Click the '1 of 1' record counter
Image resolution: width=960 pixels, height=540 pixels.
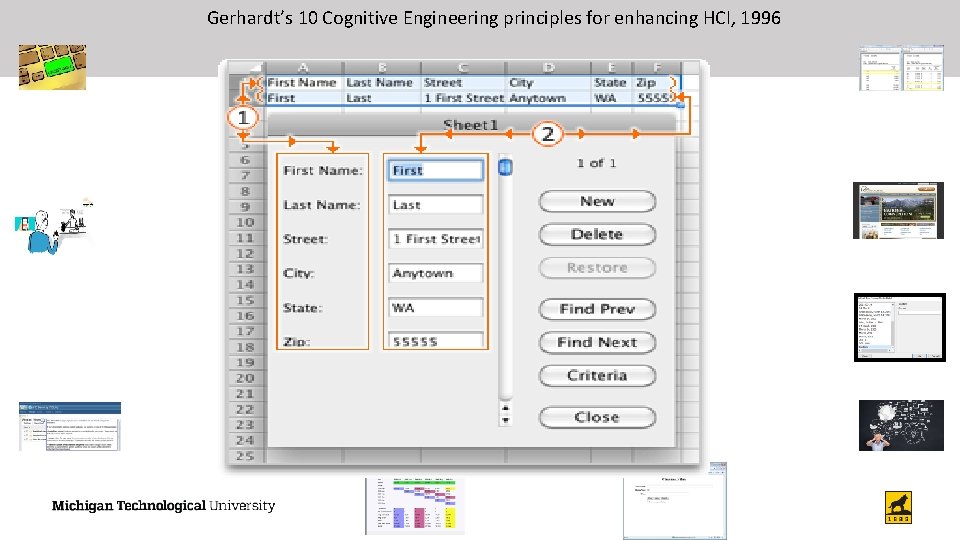pos(596,163)
